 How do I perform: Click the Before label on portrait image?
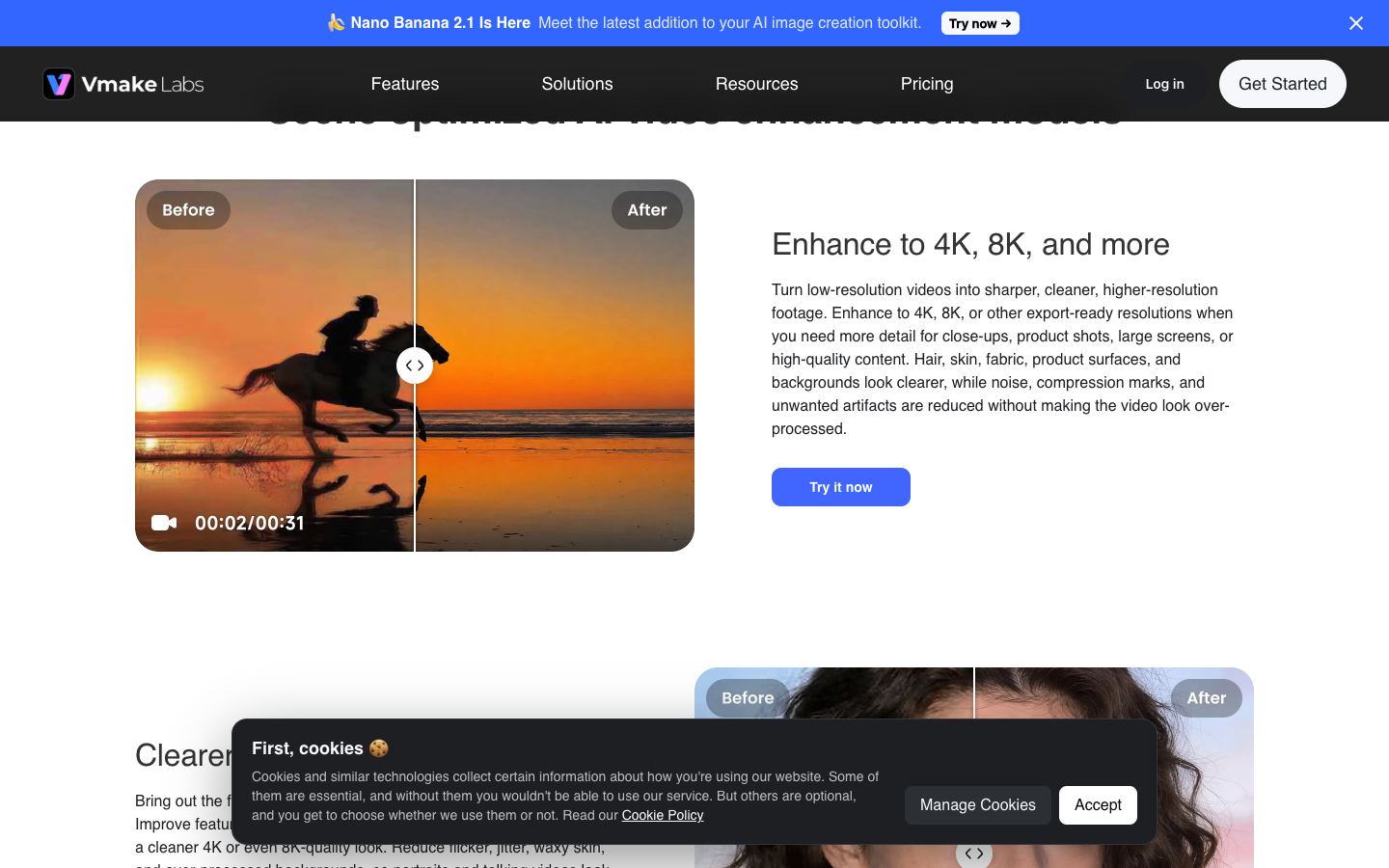[748, 698]
